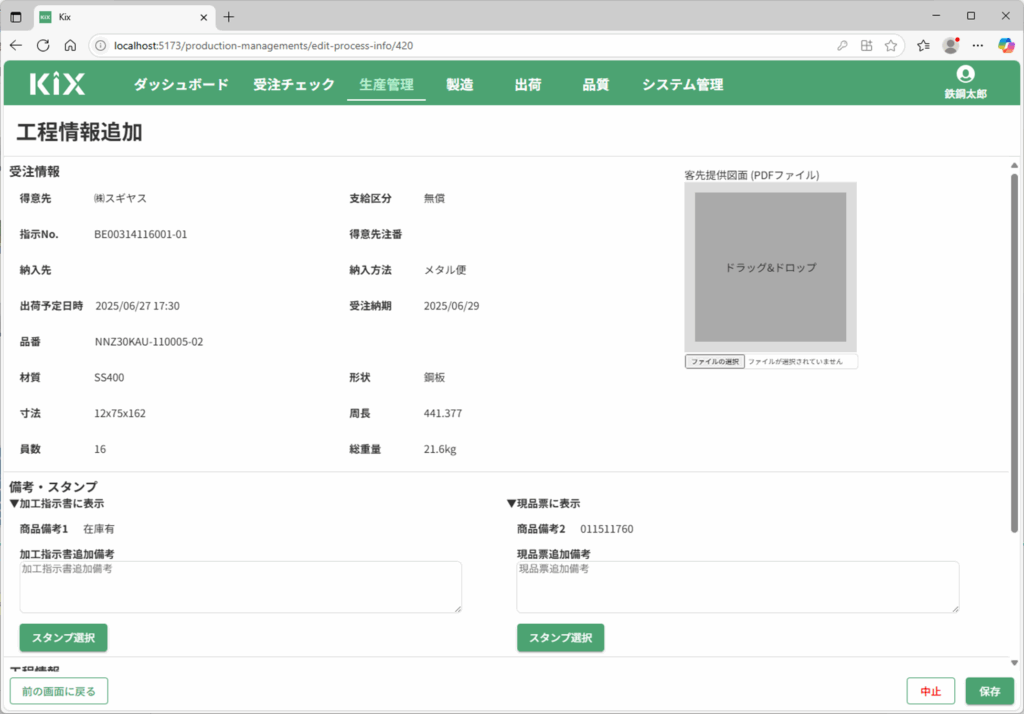Image resolution: width=1024 pixels, height=714 pixels.
Task: Click the 中止 button
Action: pyautogui.click(x=931, y=691)
